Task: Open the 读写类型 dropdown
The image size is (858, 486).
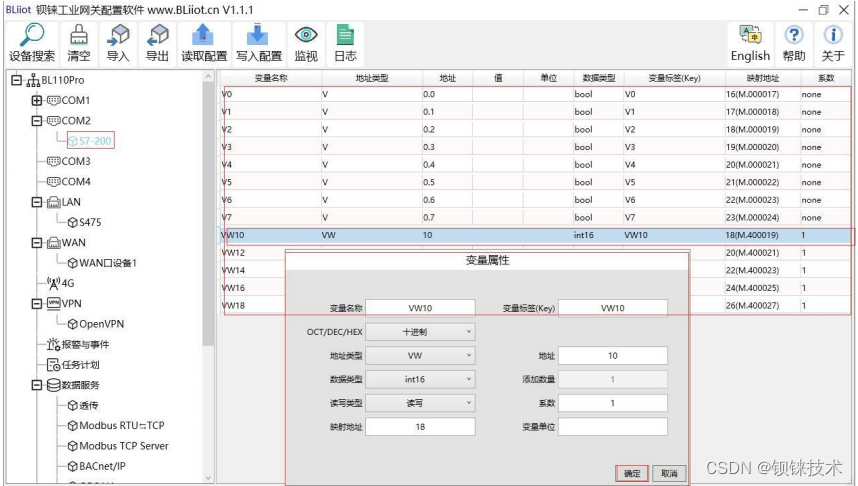Action: coord(420,403)
